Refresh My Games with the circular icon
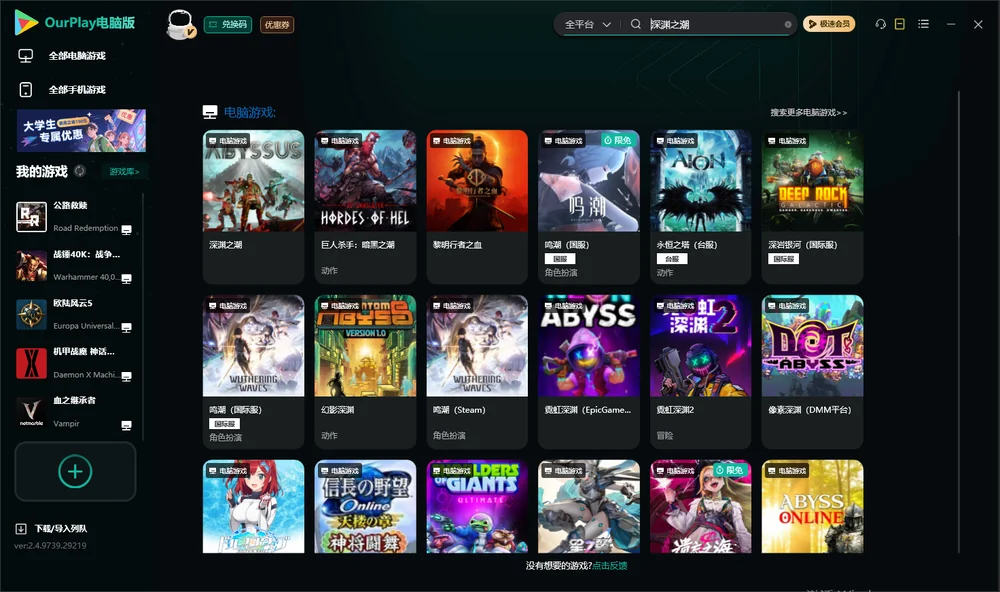Viewport: 1000px width, 592px height. (x=80, y=171)
